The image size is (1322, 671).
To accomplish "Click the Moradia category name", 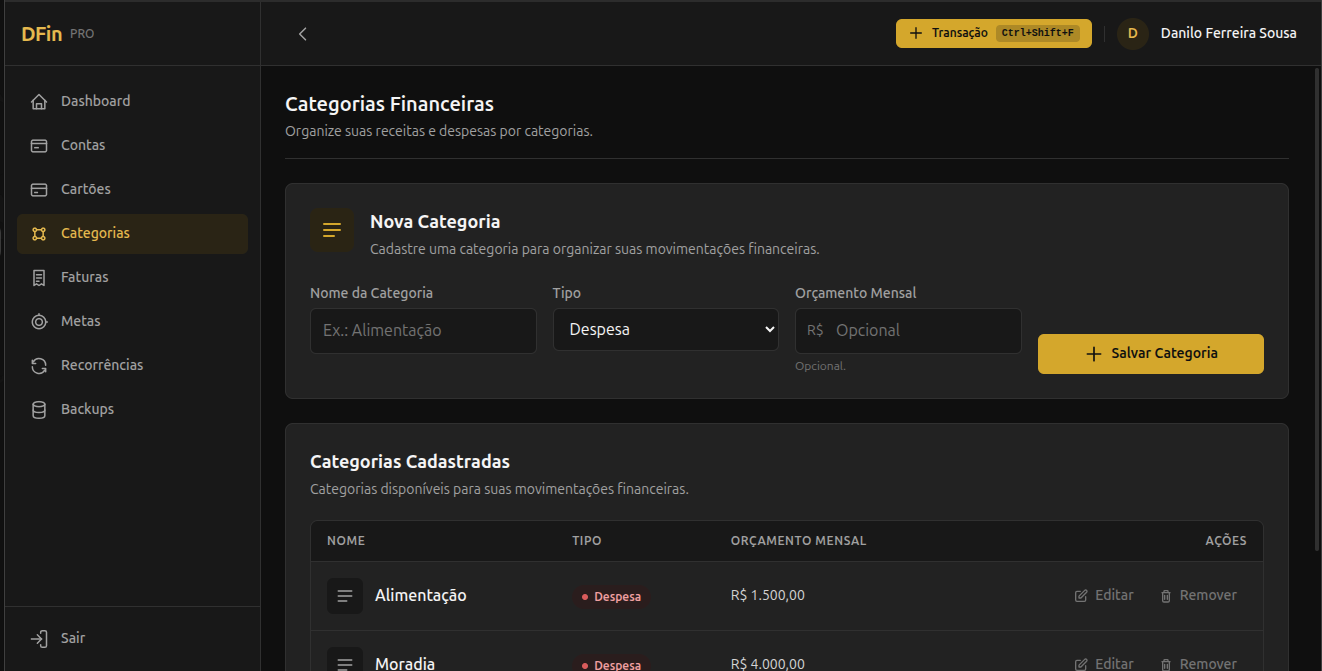I will (x=405, y=664).
